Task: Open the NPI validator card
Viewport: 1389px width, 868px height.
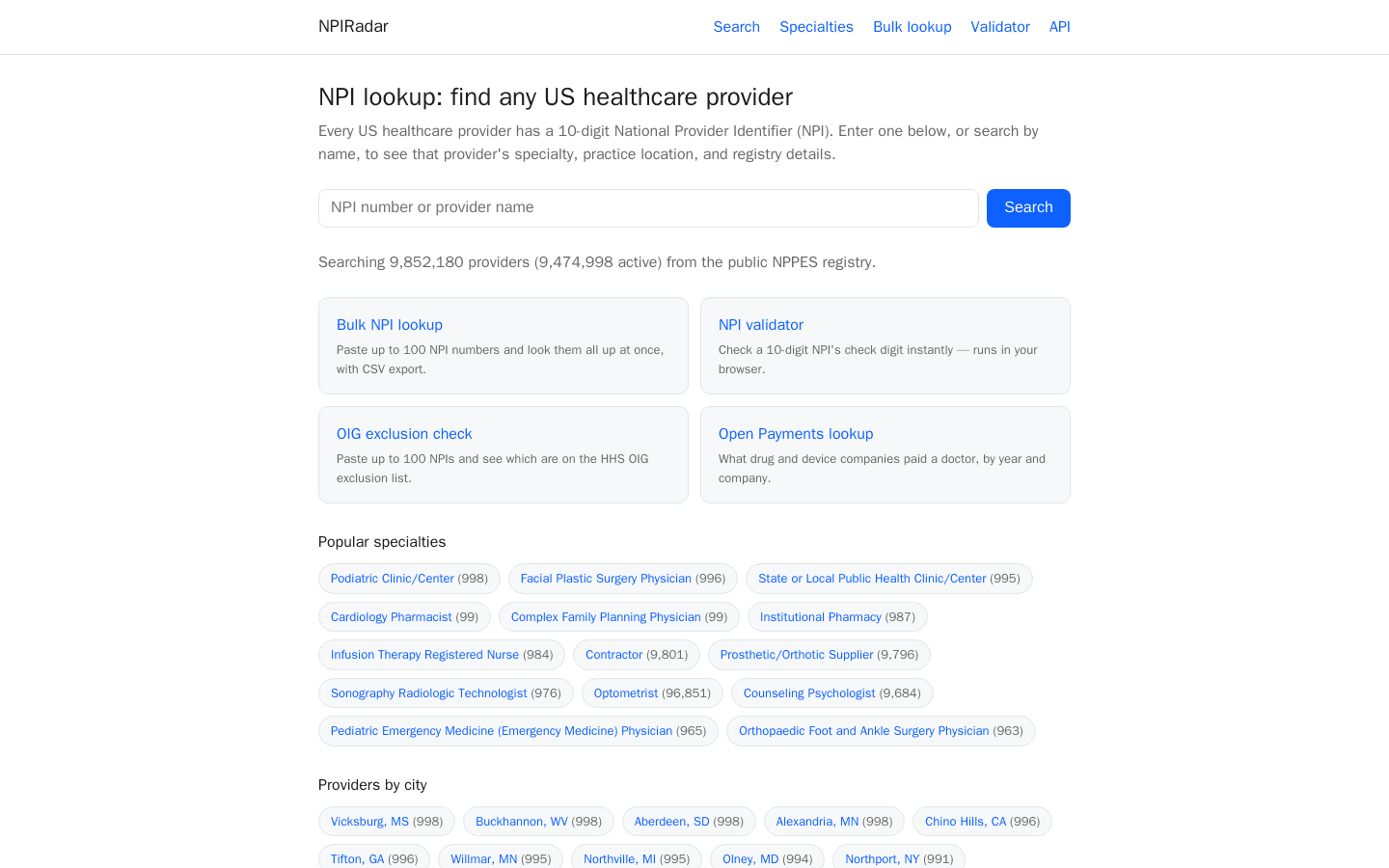Action: 885,345
